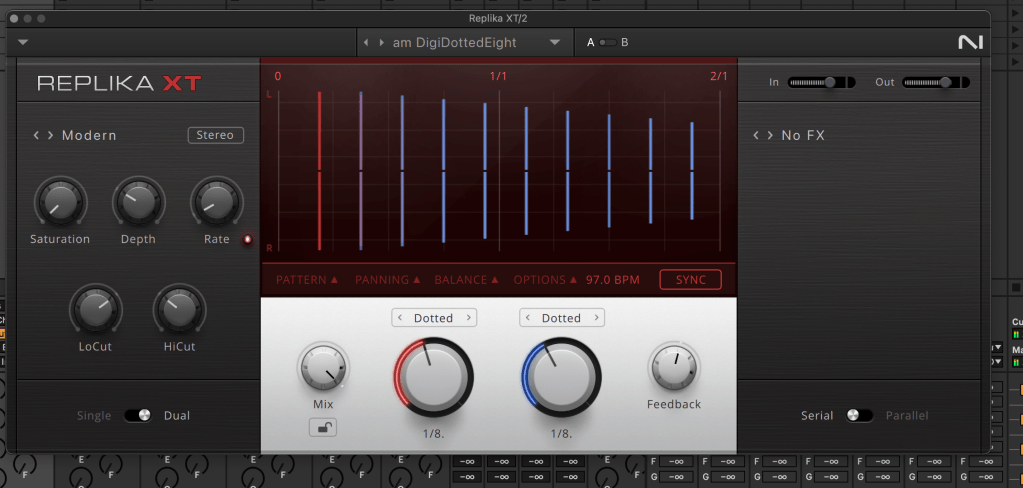
Task: Open the BALANCE tab
Action: pos(466,280)
